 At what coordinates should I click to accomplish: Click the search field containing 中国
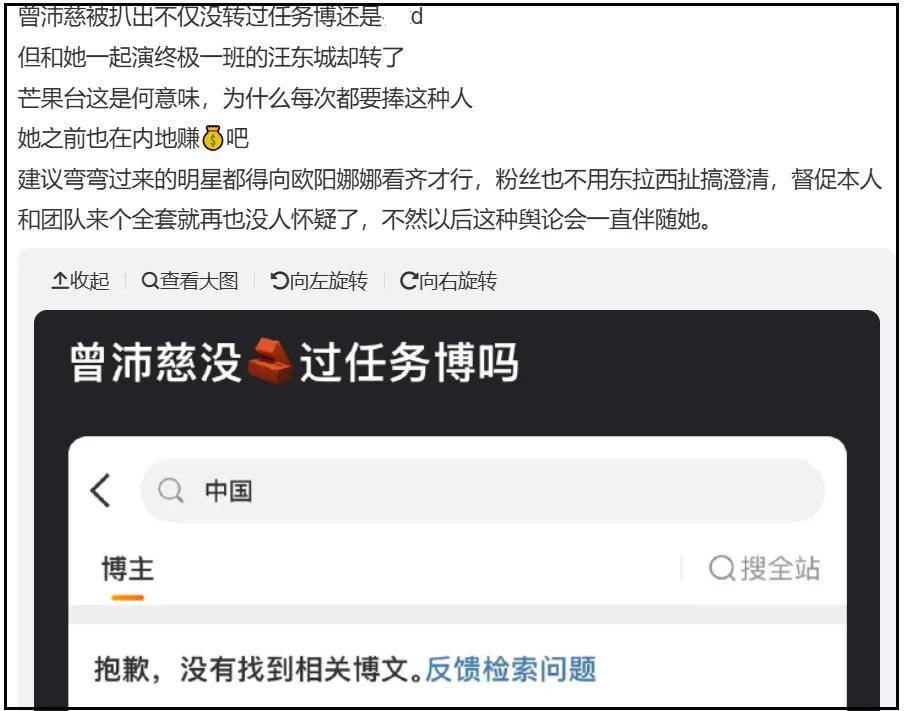coord(482,491)
